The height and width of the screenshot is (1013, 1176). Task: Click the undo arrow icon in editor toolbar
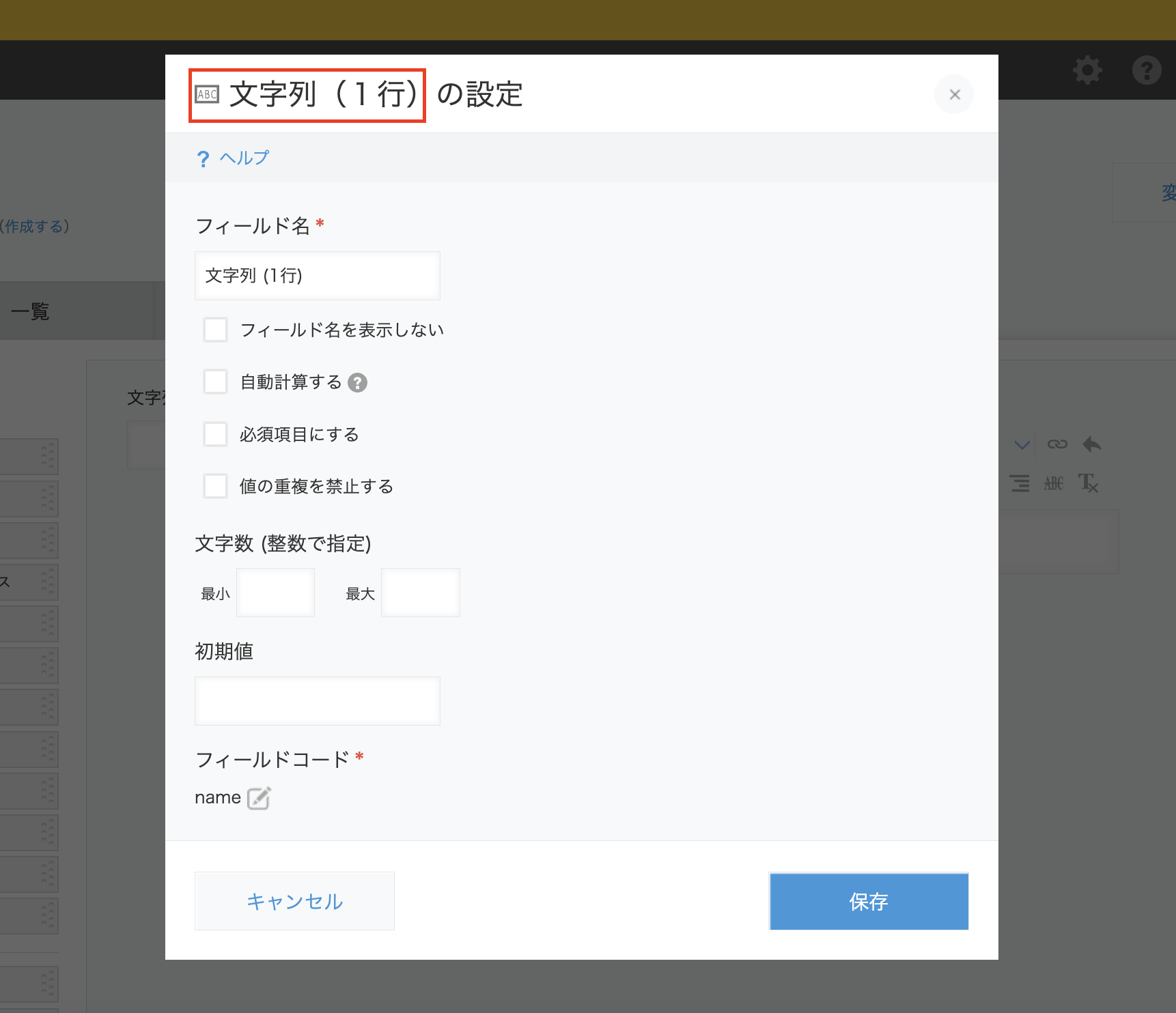[1091, 444]
